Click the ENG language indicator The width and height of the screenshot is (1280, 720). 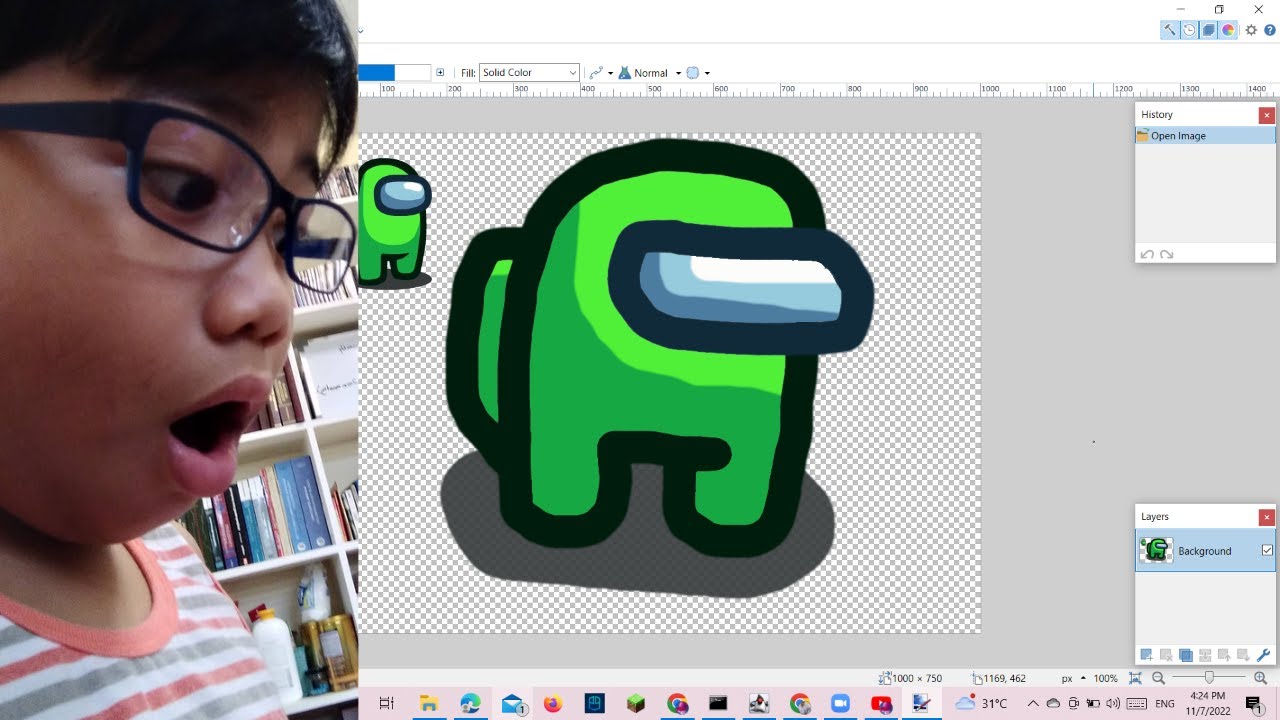point(1164,704)
